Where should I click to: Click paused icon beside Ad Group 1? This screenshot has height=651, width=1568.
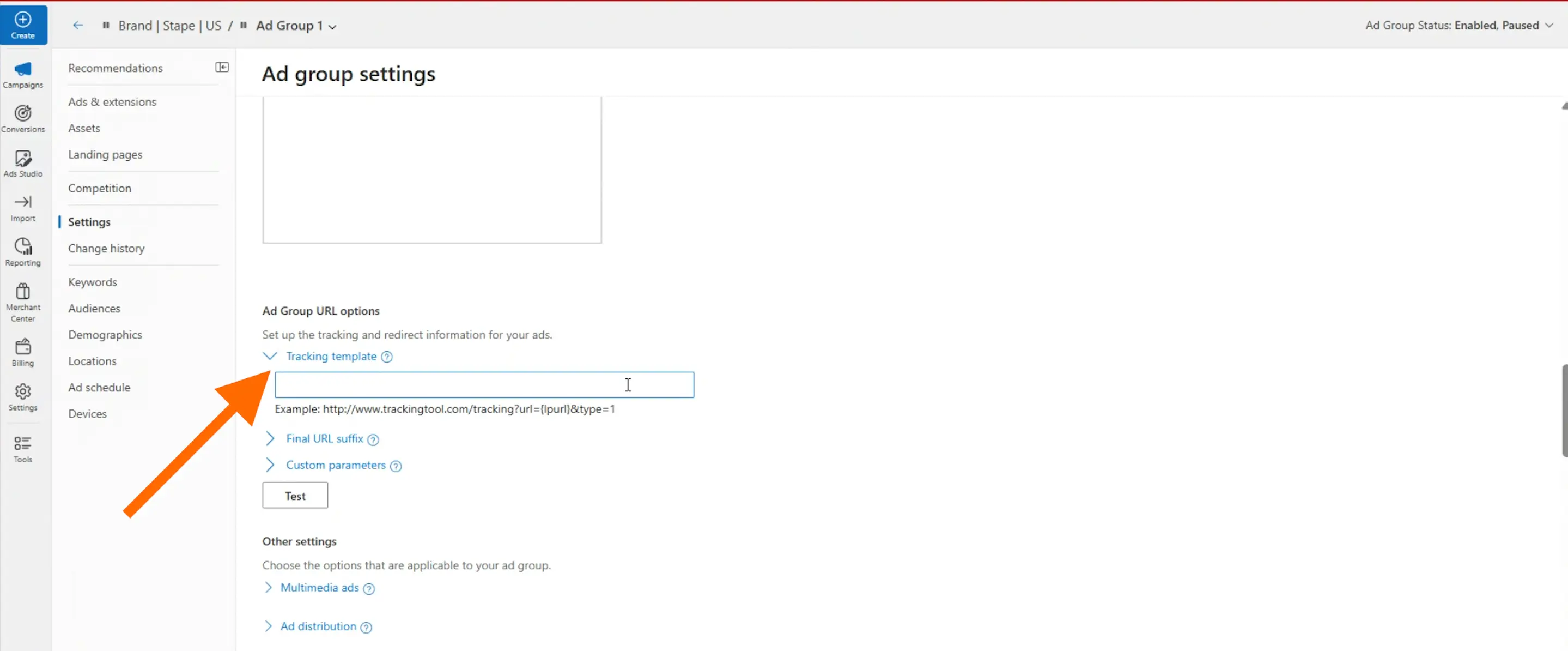244,25
